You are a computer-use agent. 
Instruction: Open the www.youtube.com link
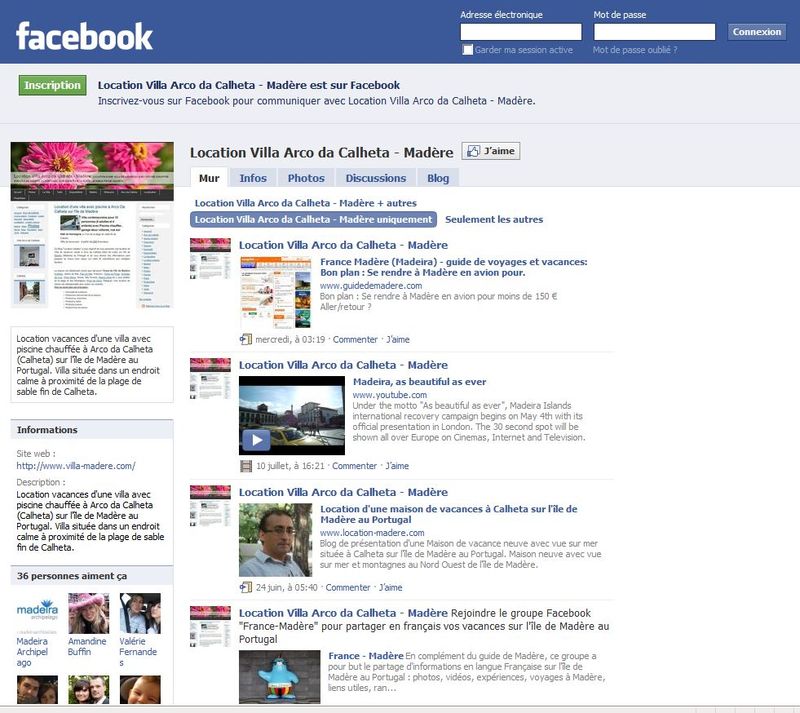(x=390, y=395)
